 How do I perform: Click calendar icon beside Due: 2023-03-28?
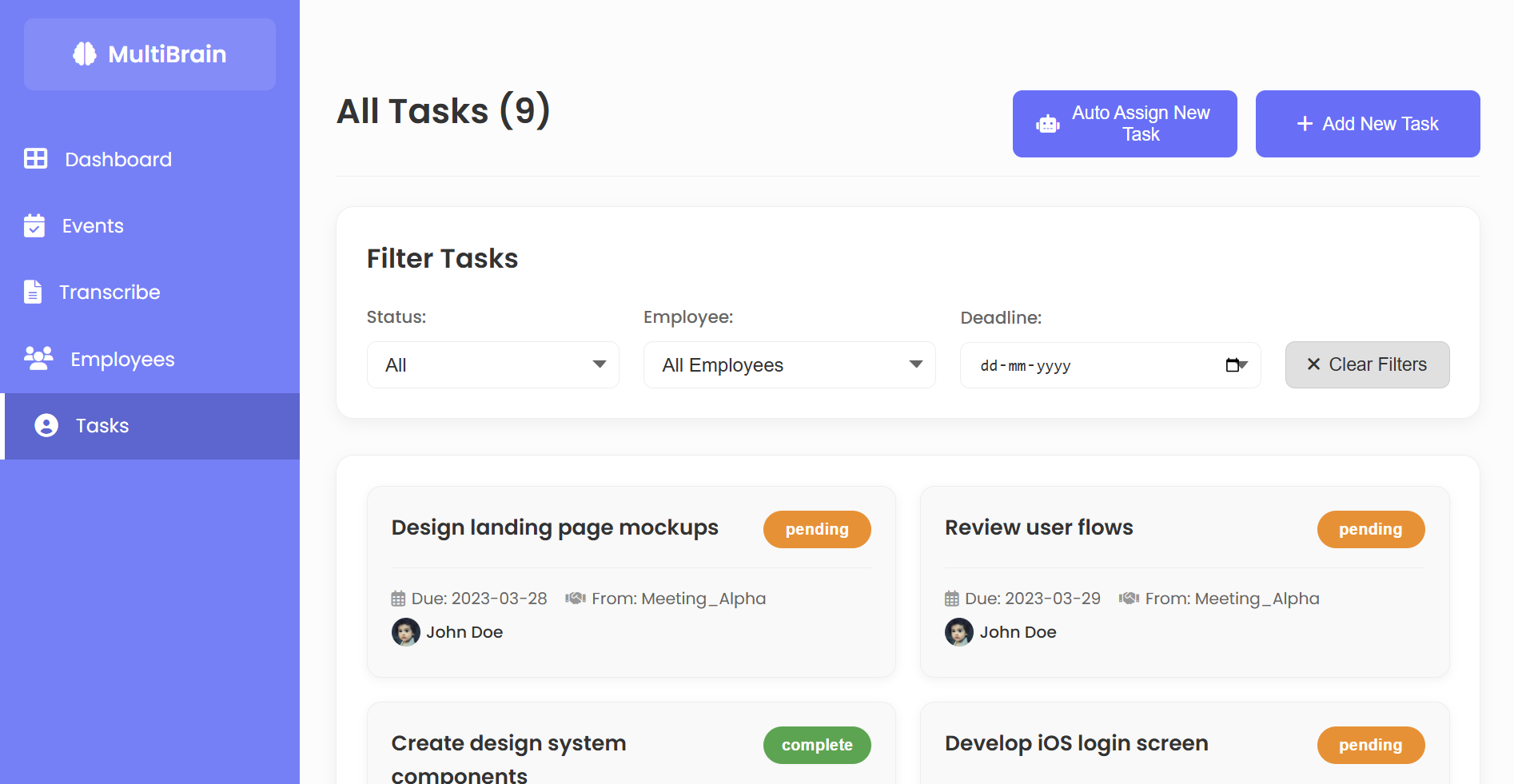[x=398, y=599]
